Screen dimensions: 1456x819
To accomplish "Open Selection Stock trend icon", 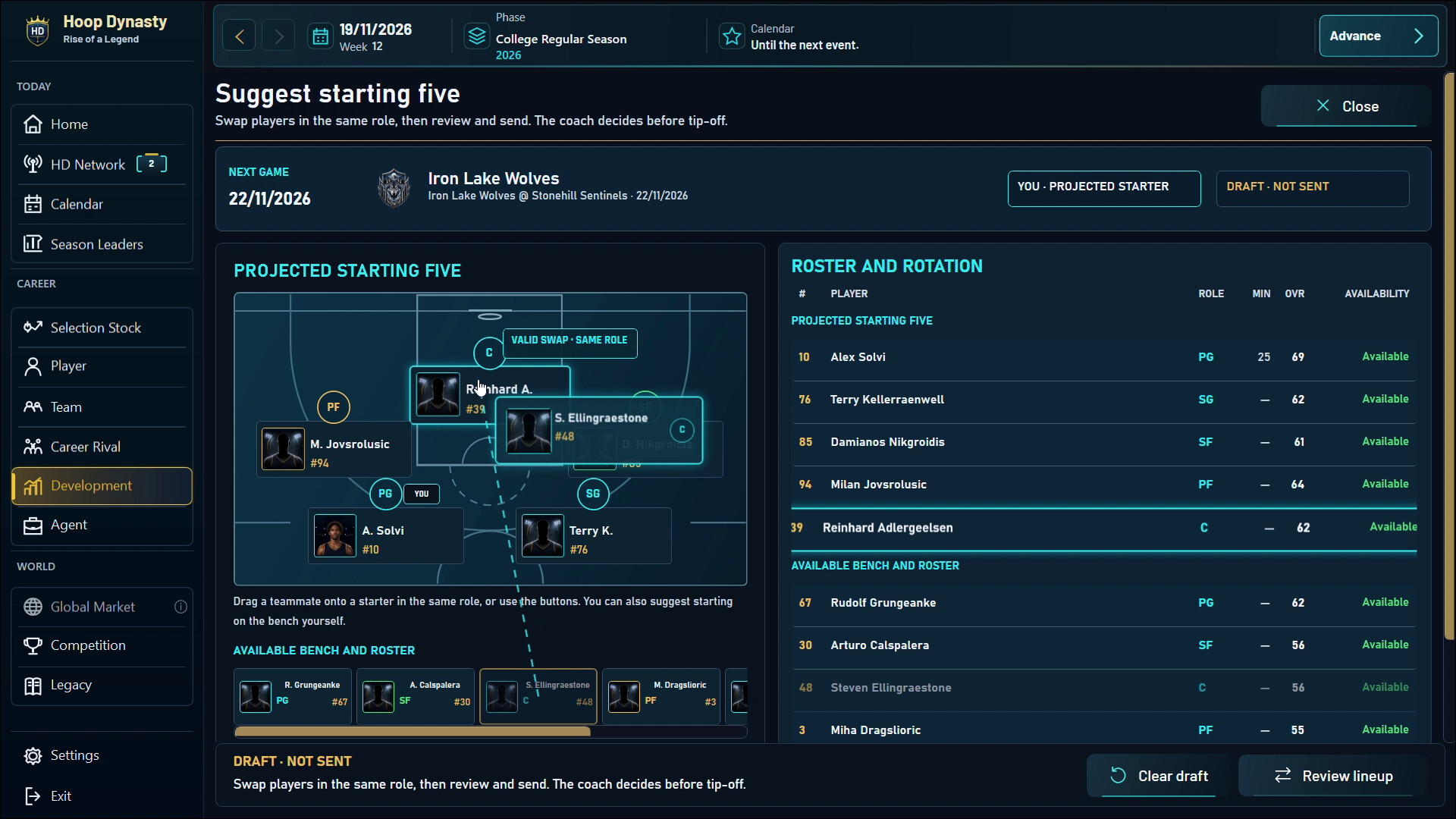I will [x=33, y=327].
